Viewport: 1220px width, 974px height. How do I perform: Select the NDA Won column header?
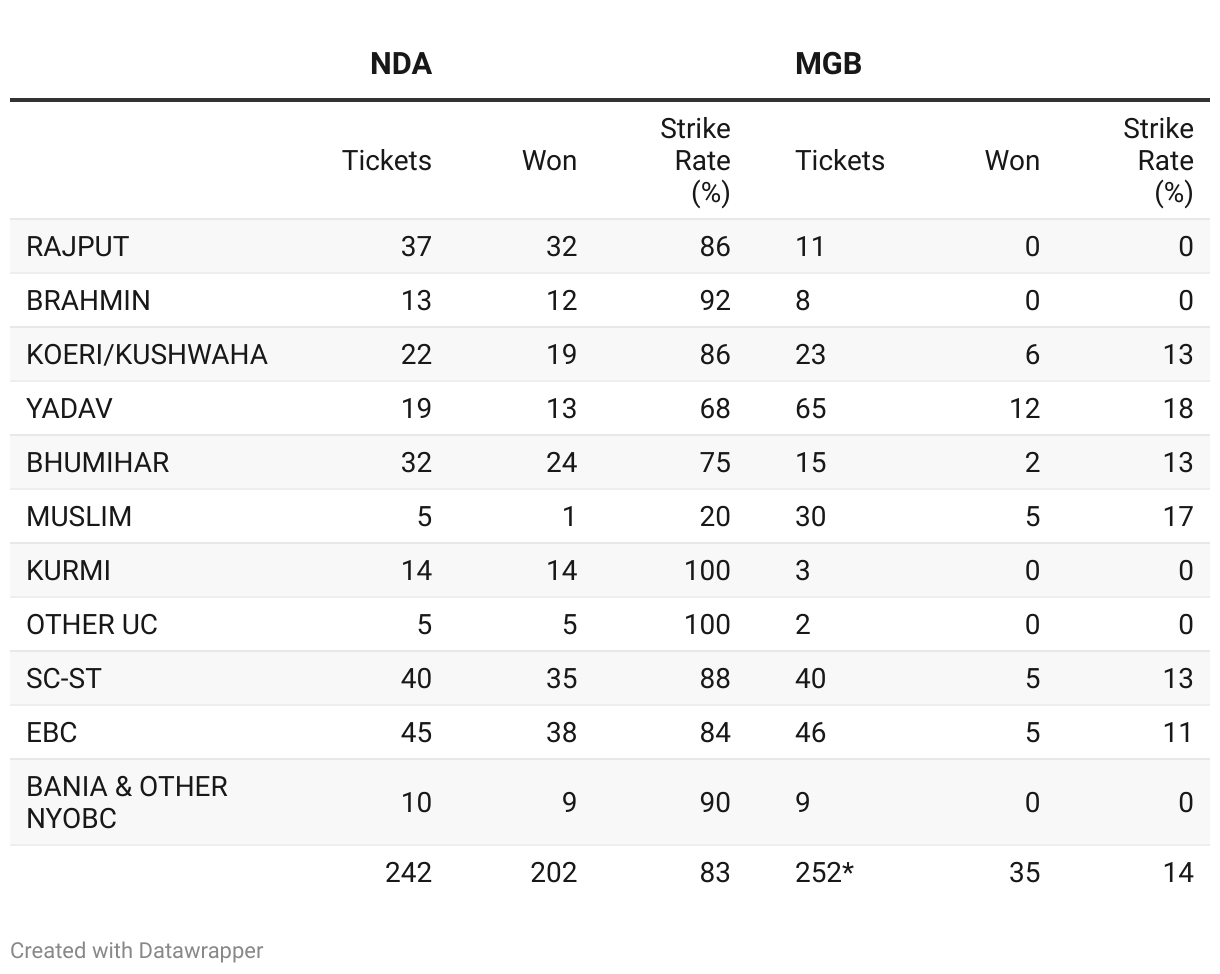pos(549,161)
